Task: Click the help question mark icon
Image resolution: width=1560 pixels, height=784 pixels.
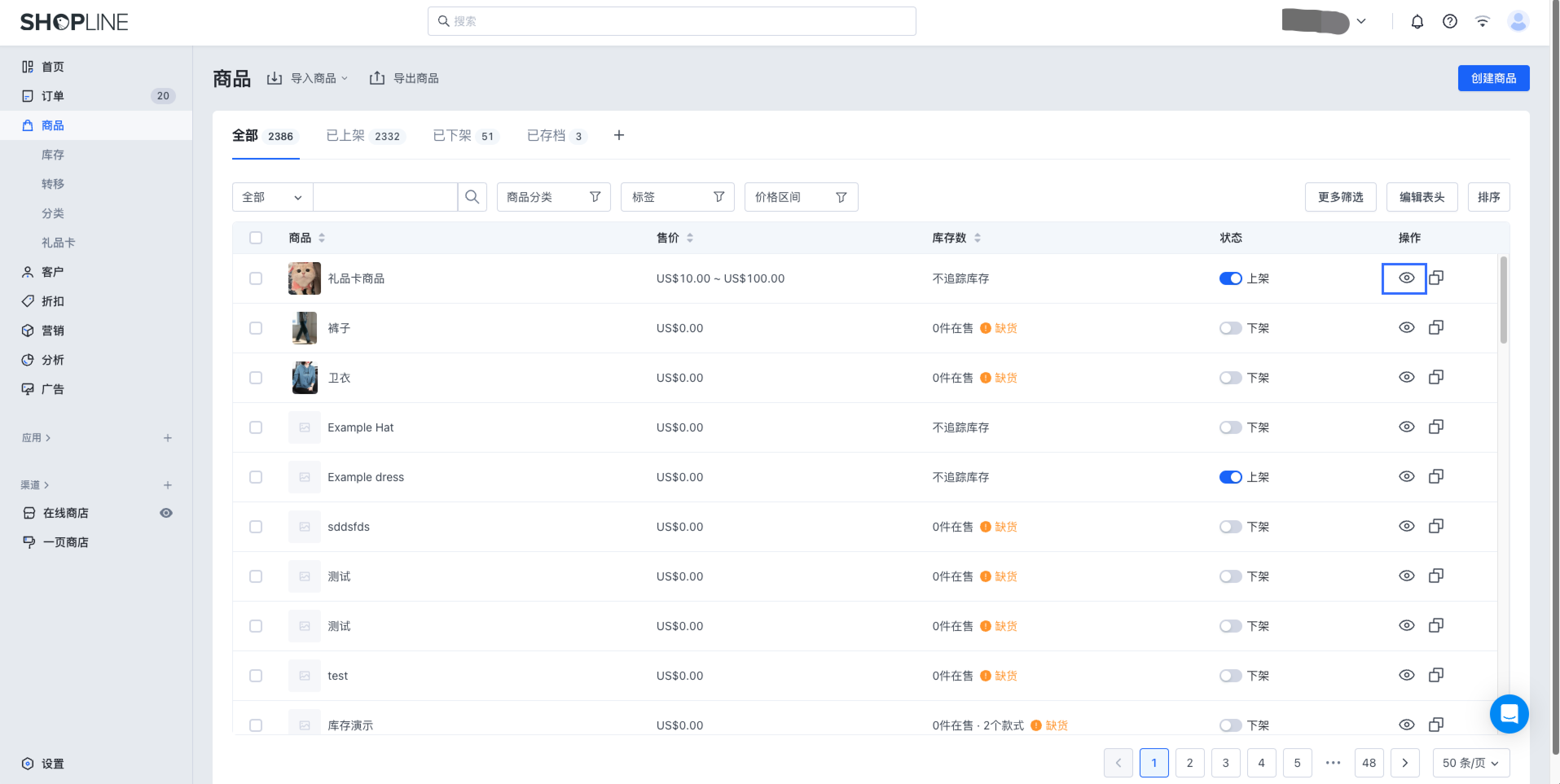Action: tap(1449, 22)
